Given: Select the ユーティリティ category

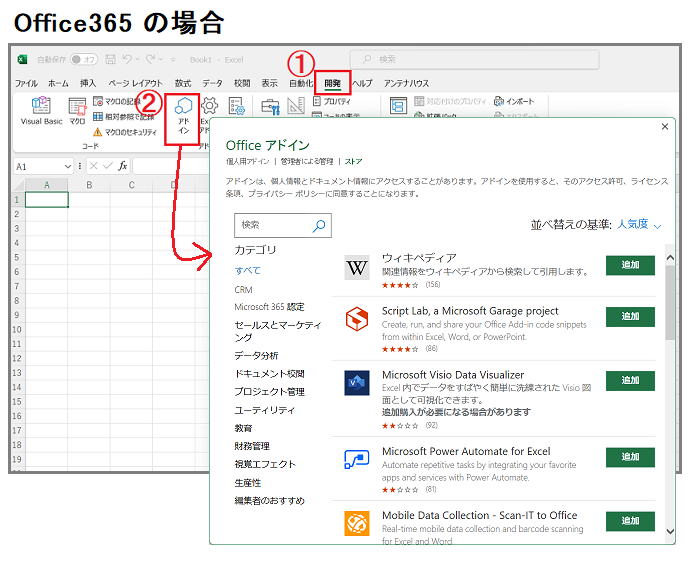Looking at the screenshot, I should pos(264,410).
